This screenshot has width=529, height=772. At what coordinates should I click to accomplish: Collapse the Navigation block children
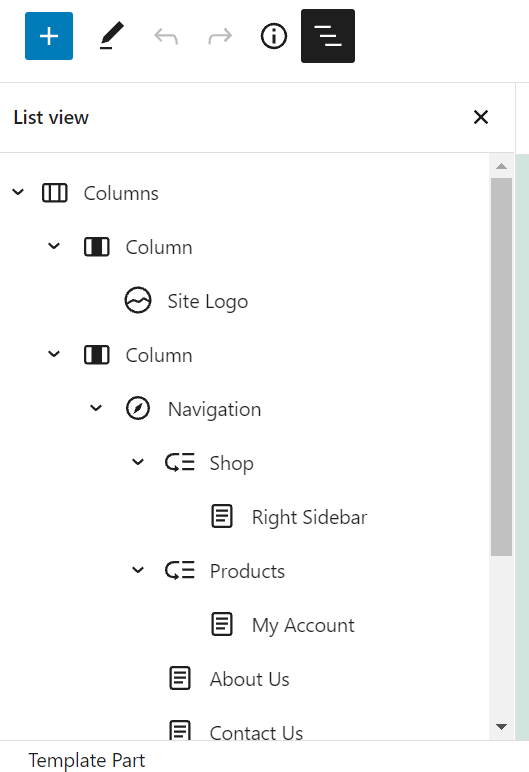tap(96, 408)
